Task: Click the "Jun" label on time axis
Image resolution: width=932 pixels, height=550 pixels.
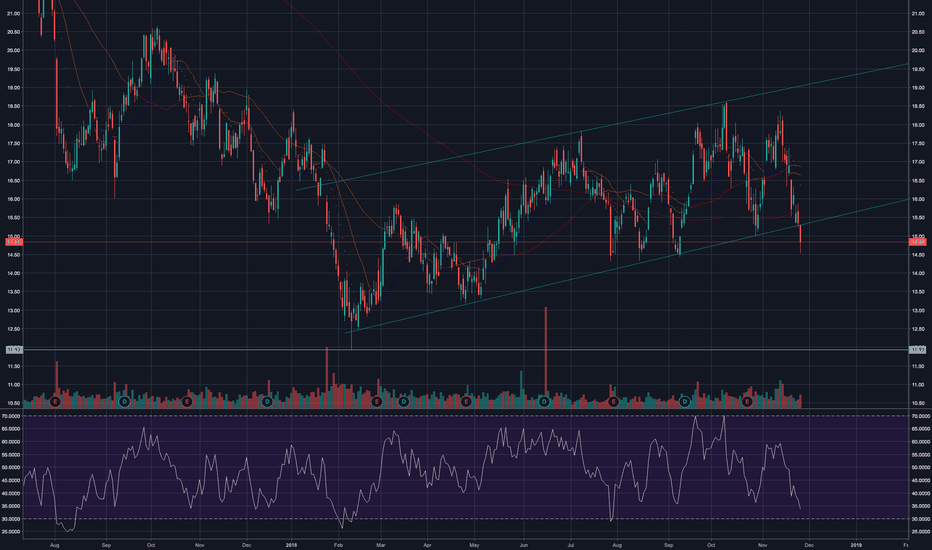Action: [524, 545]
